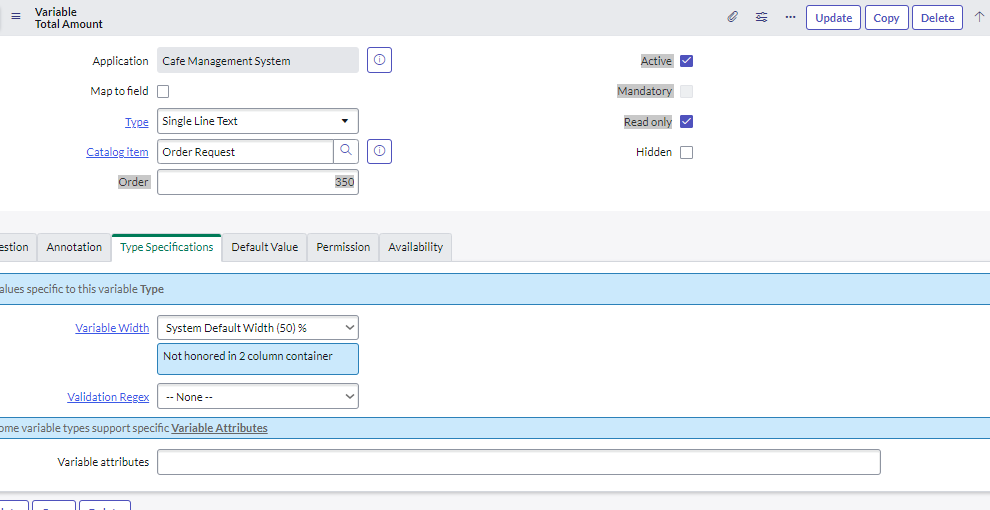
Task: Click the up arrow previous record icon
Action: [x=979, y=17]
